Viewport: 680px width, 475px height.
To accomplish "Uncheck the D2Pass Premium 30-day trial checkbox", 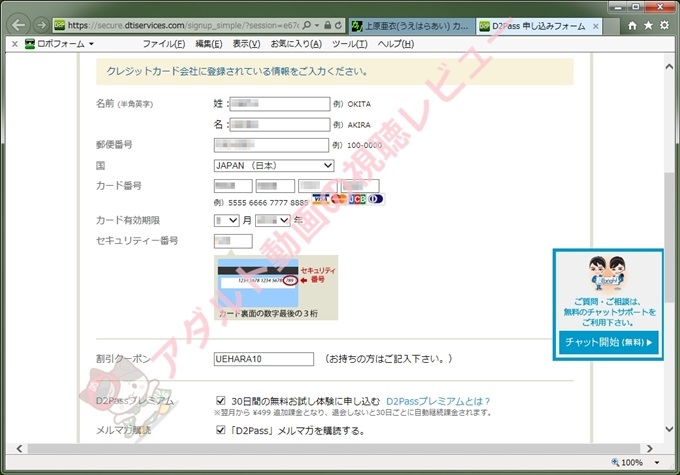I will pos(221,400).
